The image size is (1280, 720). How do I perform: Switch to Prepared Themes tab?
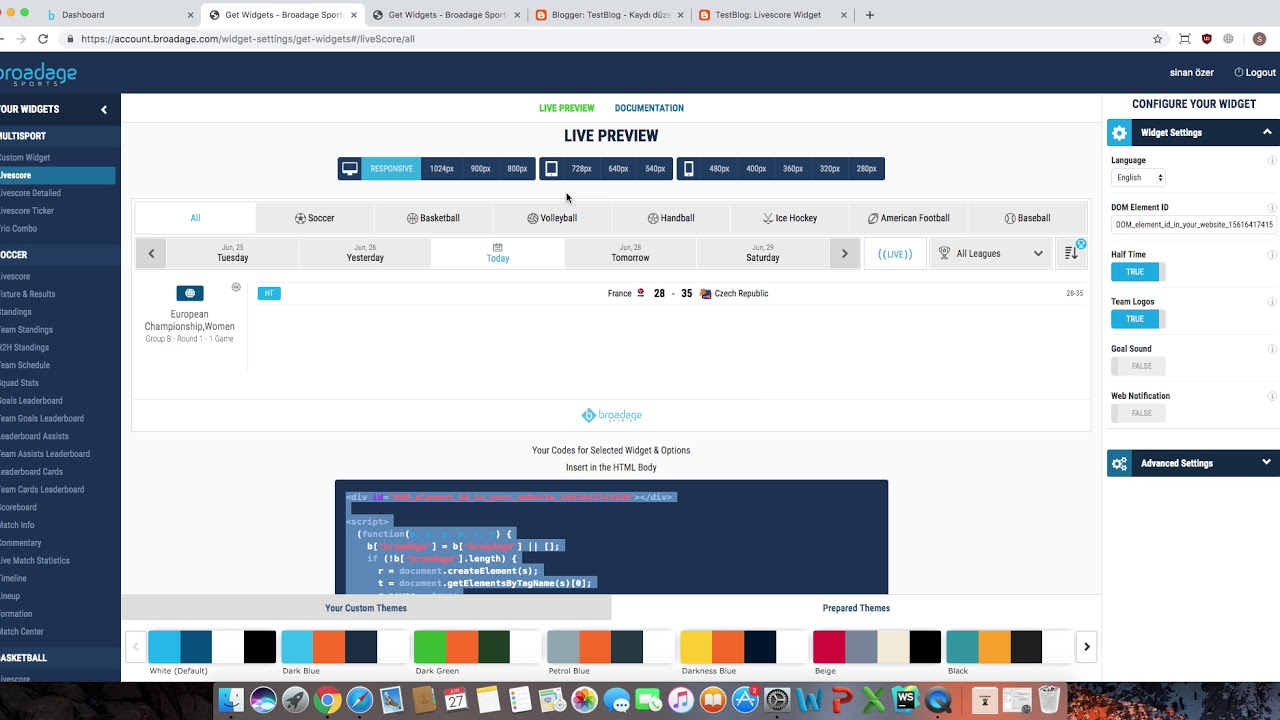pyautogui.click(x=856, y=608)
